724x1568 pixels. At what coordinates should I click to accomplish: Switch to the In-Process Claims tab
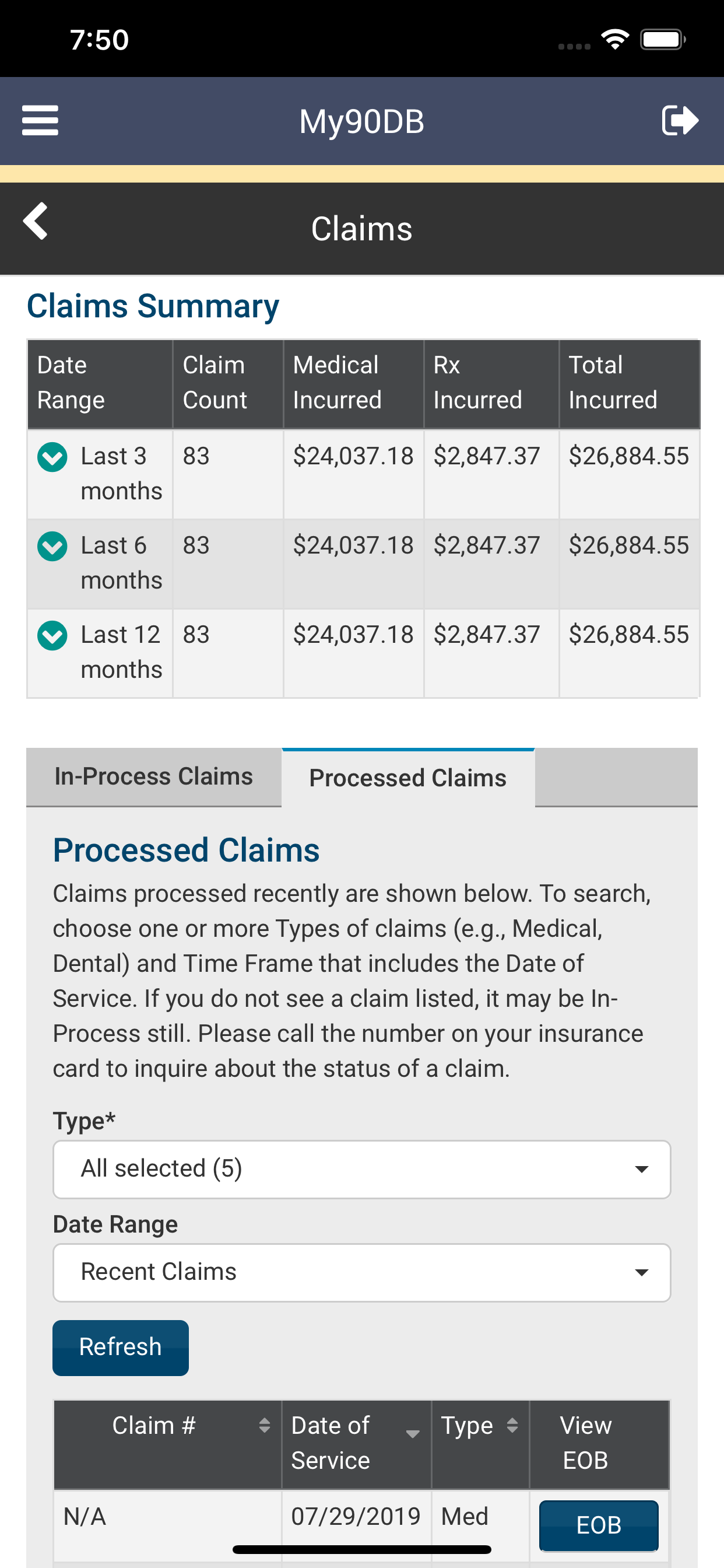pos(154,776)
